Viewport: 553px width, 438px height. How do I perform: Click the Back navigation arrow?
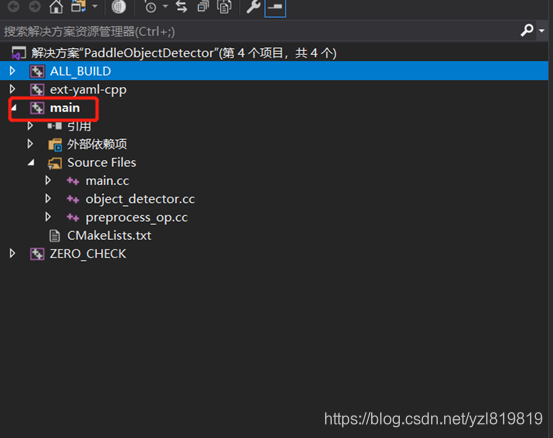(13, 6)
